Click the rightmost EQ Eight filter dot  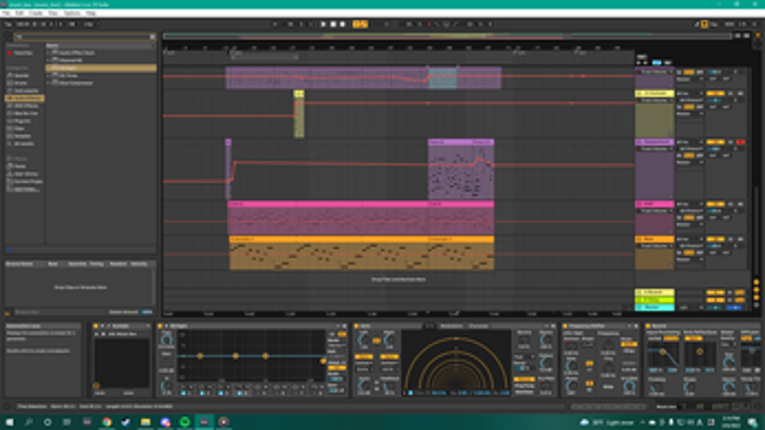click(322, 361)
